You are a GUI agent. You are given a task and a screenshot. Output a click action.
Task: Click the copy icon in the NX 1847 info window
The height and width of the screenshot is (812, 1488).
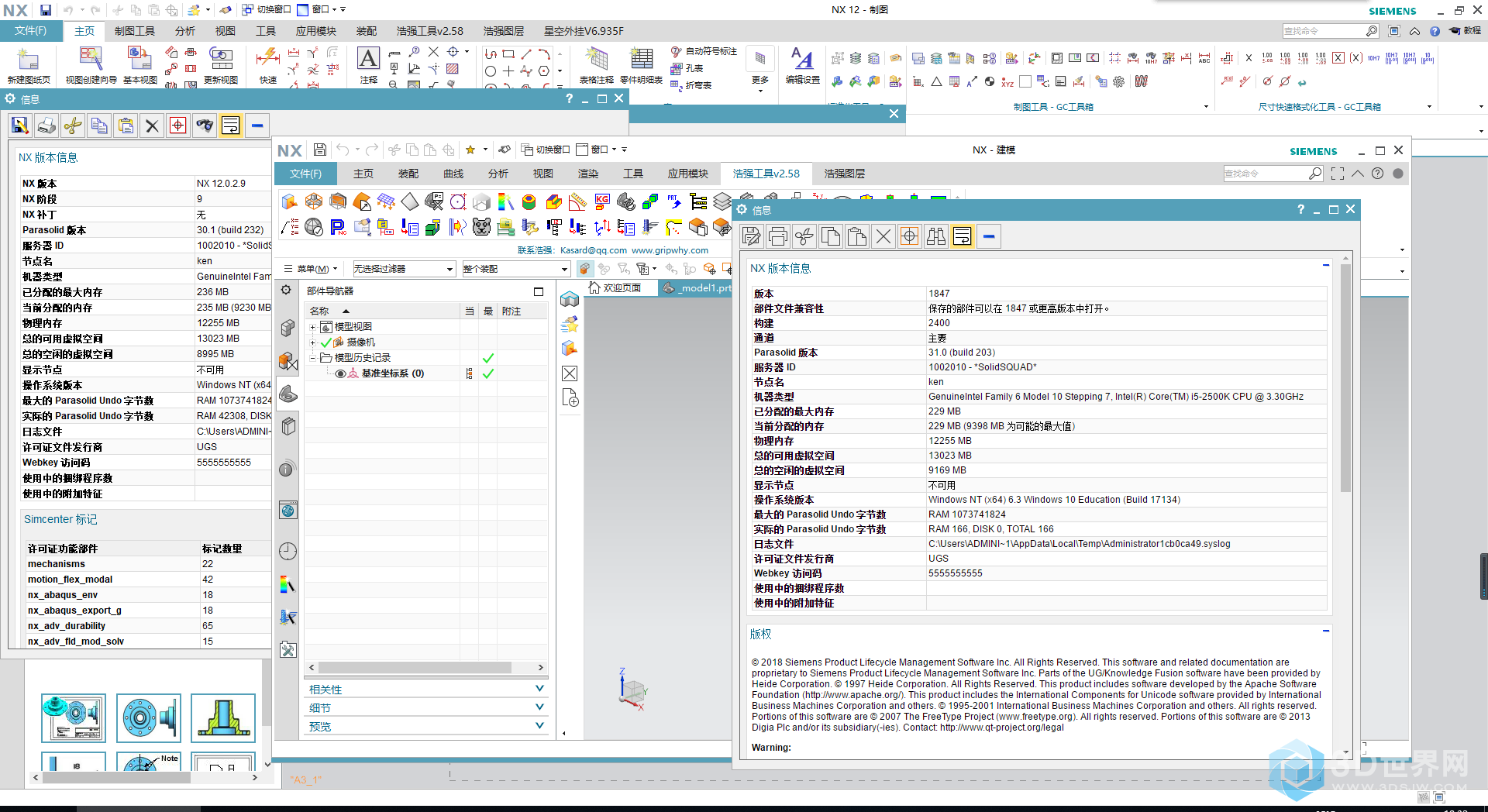pyautogui.click(x=831, y=236)
